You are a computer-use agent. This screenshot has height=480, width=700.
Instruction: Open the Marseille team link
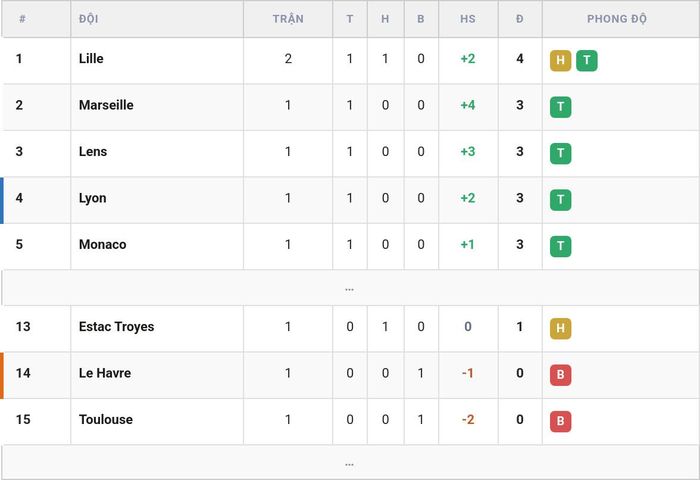pos(106,105)
